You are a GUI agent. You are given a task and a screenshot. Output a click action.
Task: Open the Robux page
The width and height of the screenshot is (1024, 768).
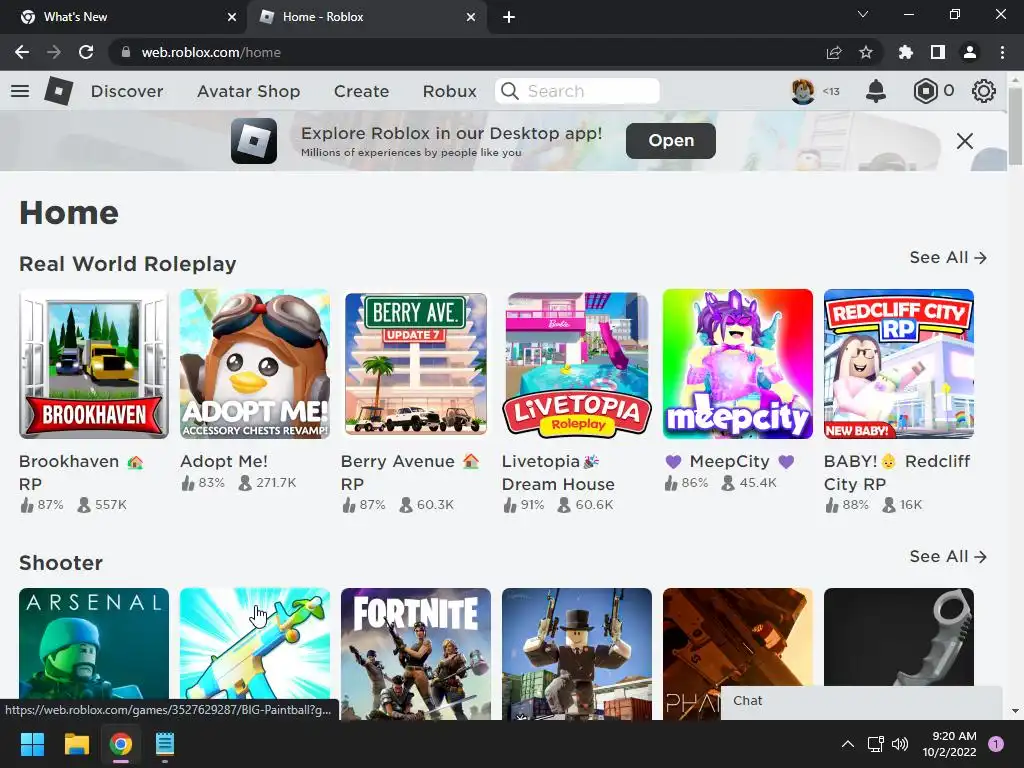[449, 91]
